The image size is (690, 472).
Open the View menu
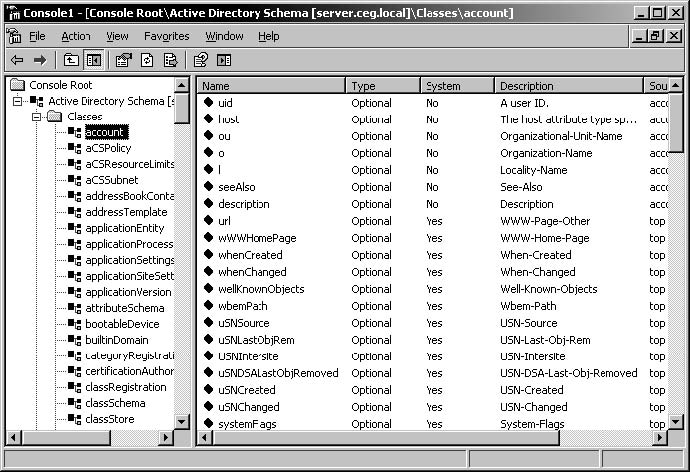click(117, 36)
